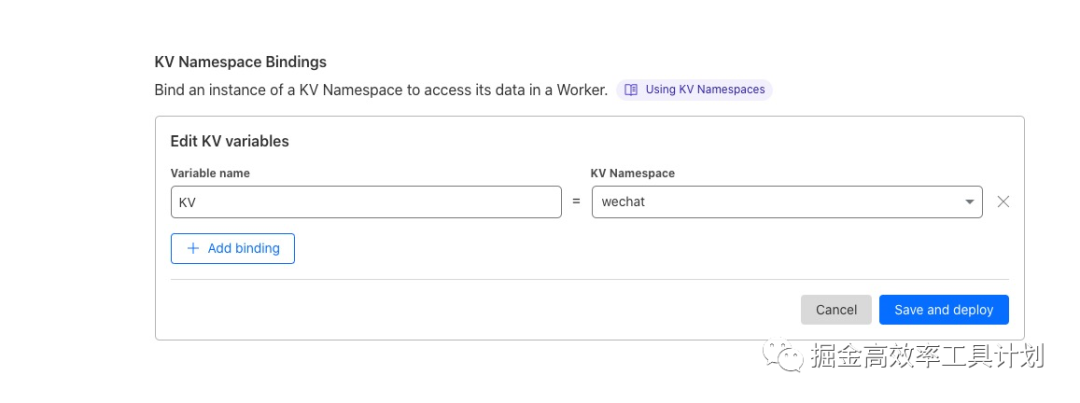Click the Bind an instance description text

380,90
